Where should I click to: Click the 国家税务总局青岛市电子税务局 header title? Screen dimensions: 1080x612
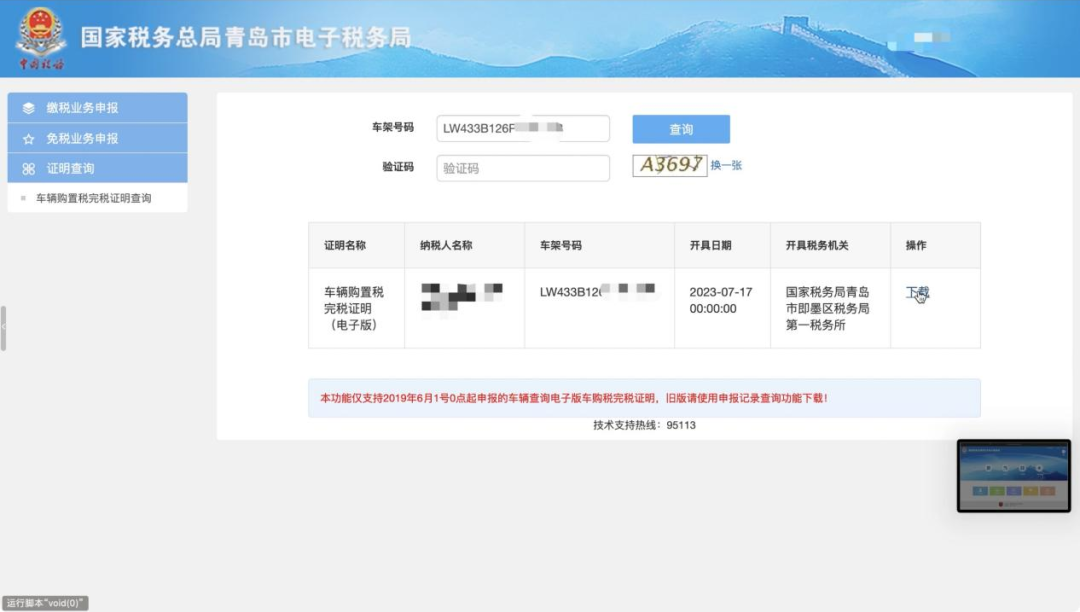click(x=246, y=38)
